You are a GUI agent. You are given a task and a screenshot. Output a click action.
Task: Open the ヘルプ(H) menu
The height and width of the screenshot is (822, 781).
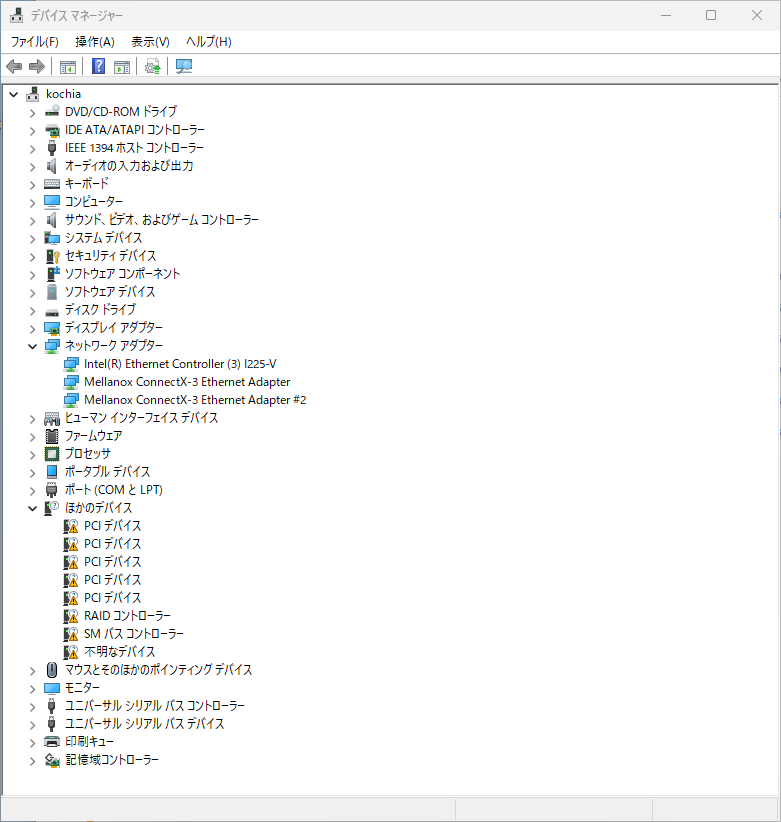(209, 41)
